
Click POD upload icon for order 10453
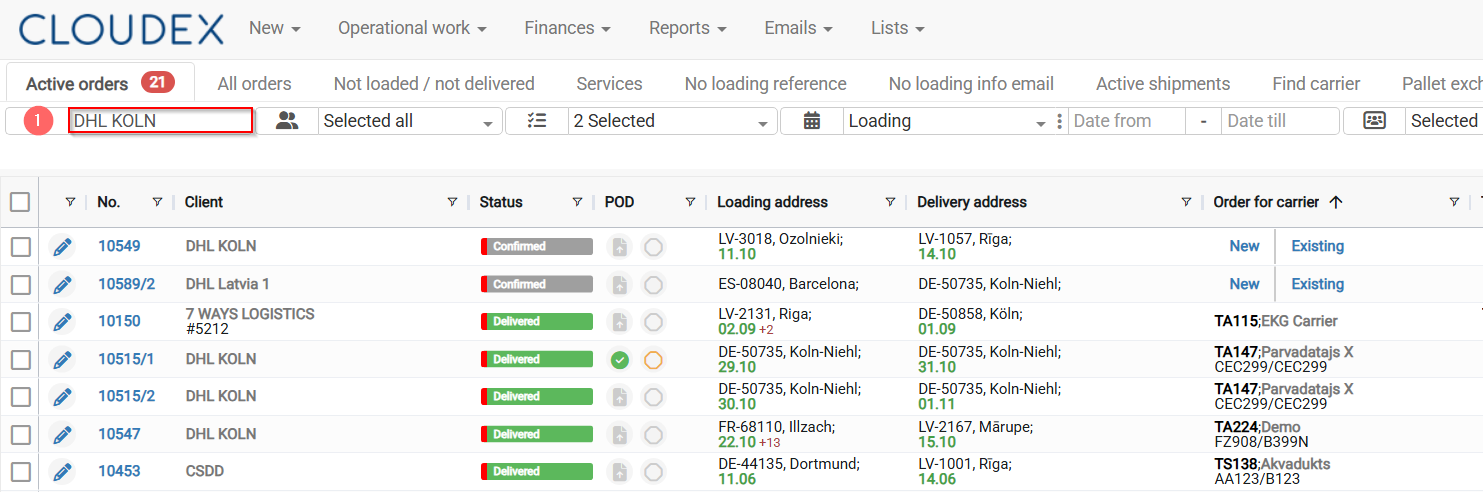pos(620,472)
